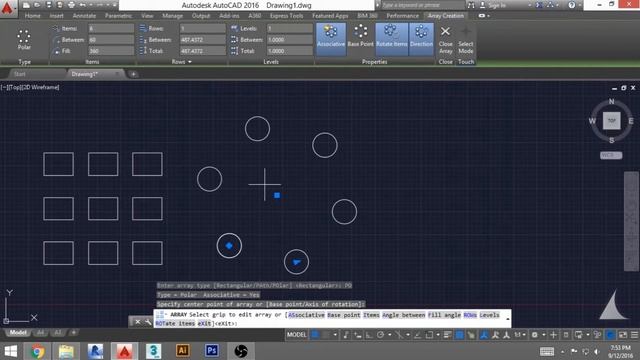Toggle object snap in status bar
The image size is (640, 360).
(x=429, y=335)
